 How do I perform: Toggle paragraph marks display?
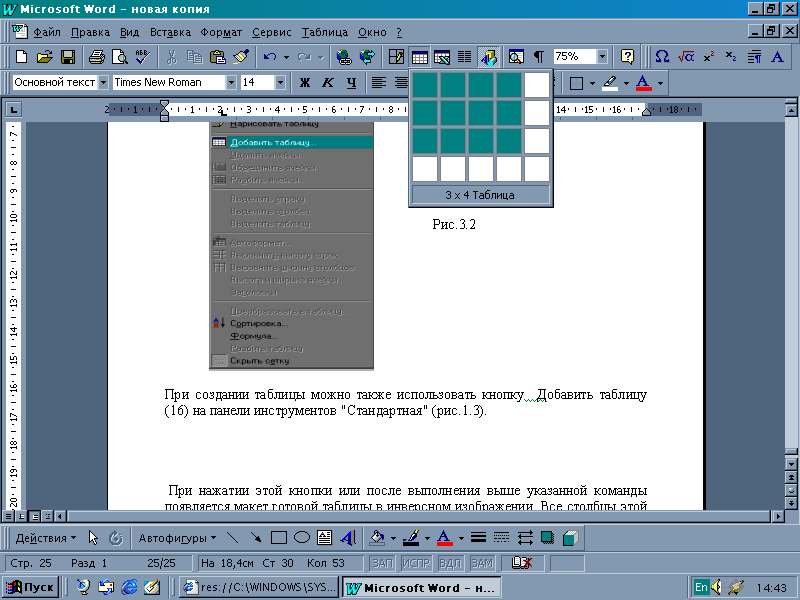pyautogui.click(x=538, y=57)
